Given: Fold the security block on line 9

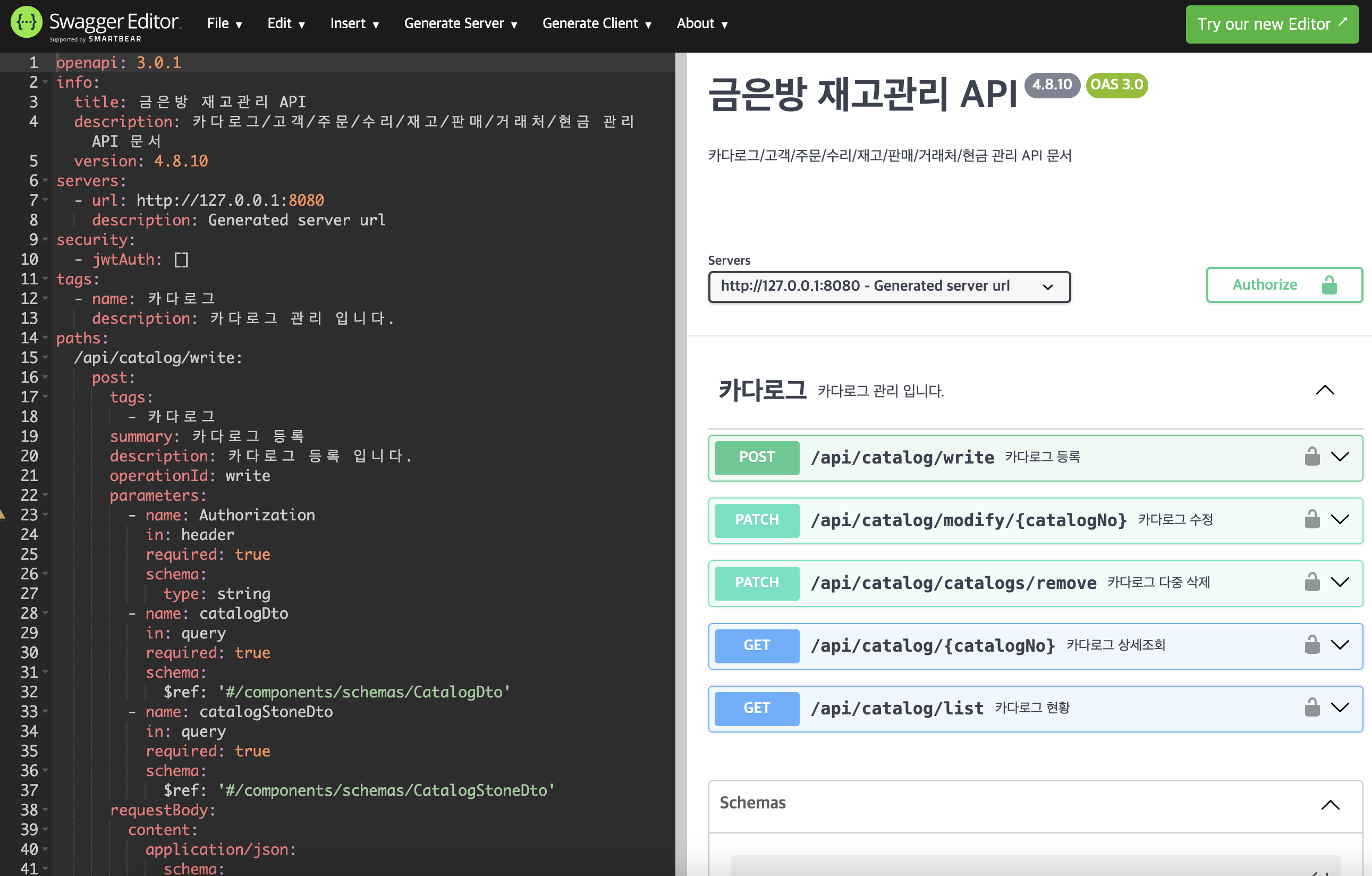Looking at the screenshot, I should click(x=46, y=239).
